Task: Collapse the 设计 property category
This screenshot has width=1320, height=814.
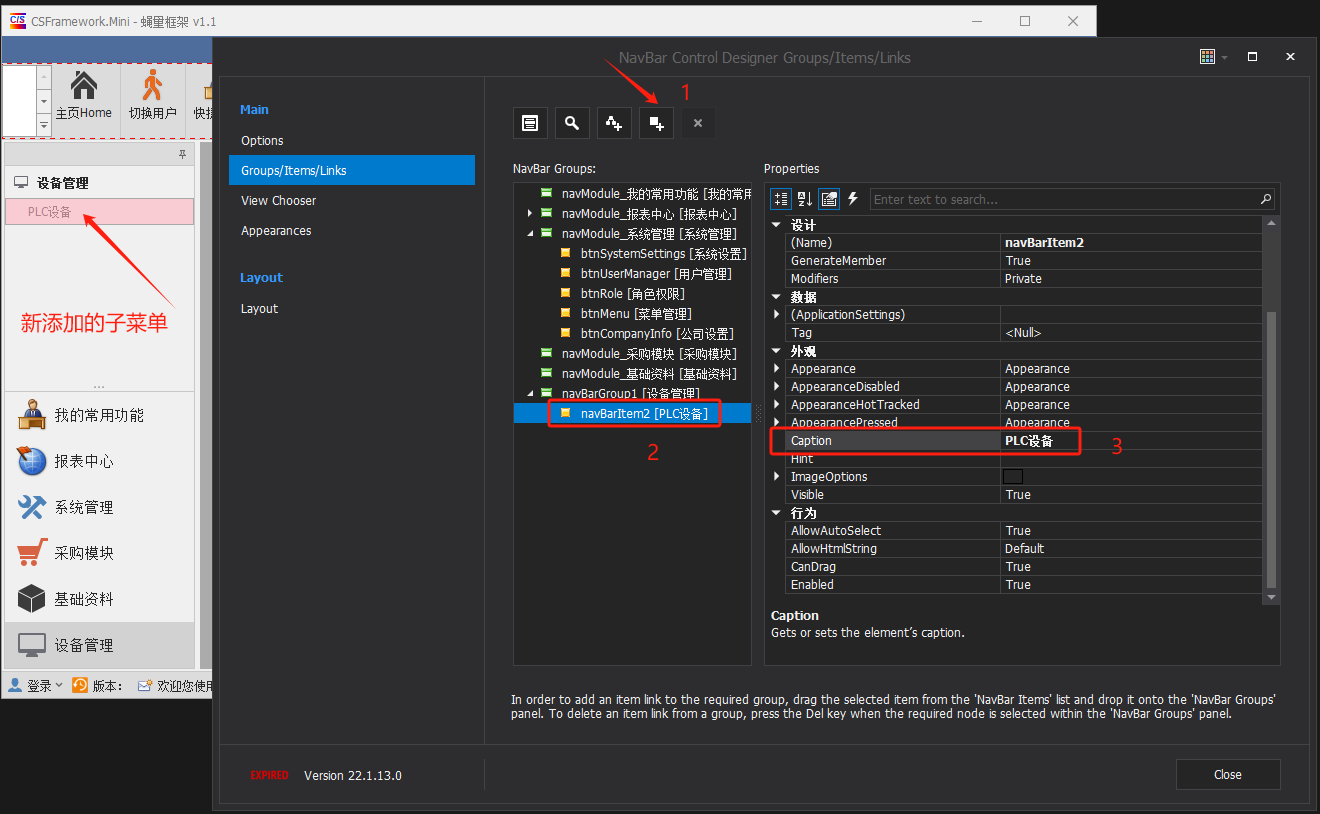Action: (x=777, y=225)
